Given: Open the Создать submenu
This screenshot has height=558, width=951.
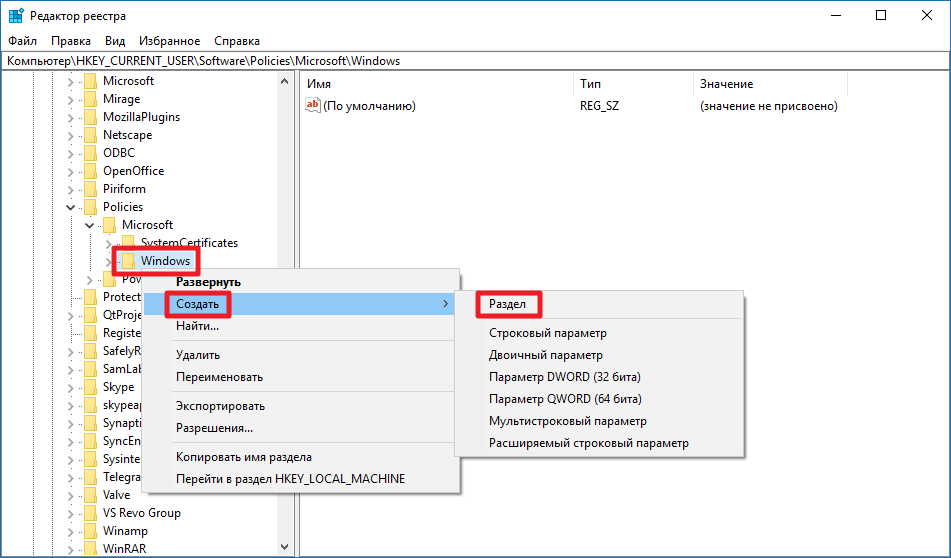Looking at the screenshot, I should [301, 304].
